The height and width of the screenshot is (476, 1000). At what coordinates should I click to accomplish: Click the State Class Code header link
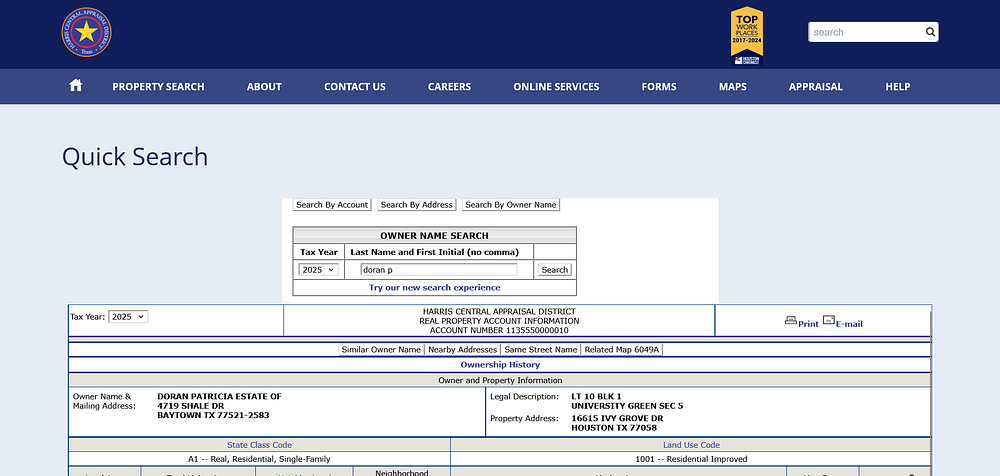pos(259,445)
